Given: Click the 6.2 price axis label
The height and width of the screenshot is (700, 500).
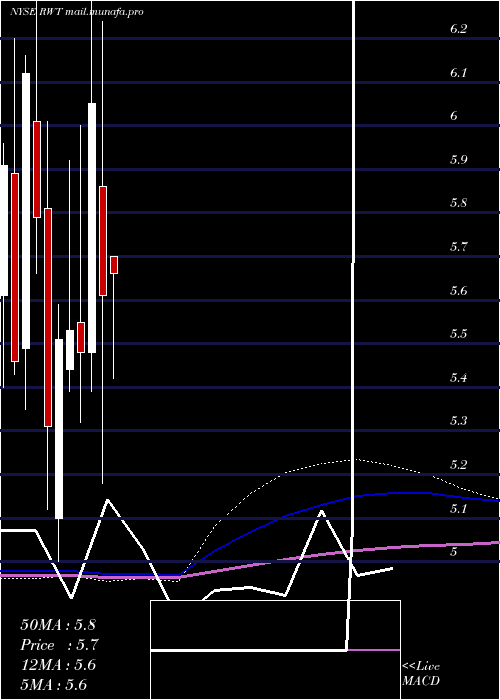Looking at the screenshot, I should pyautogui.click(x=458, y=29).
